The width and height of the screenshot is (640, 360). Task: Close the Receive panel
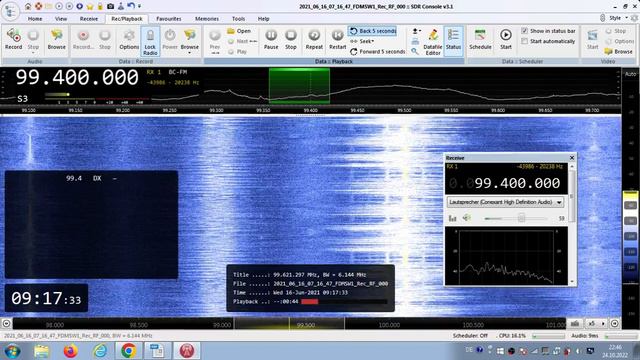(572, 158)
